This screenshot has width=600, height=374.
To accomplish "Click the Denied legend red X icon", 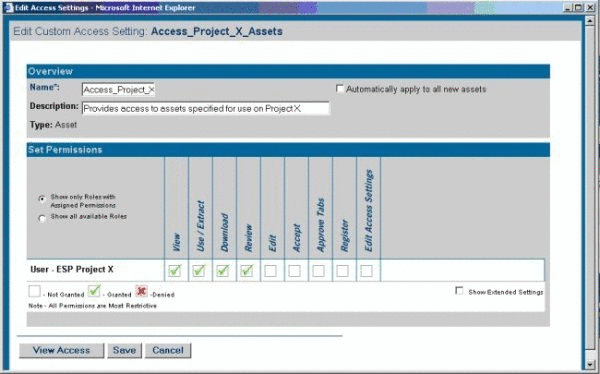I will pos(141,291).
